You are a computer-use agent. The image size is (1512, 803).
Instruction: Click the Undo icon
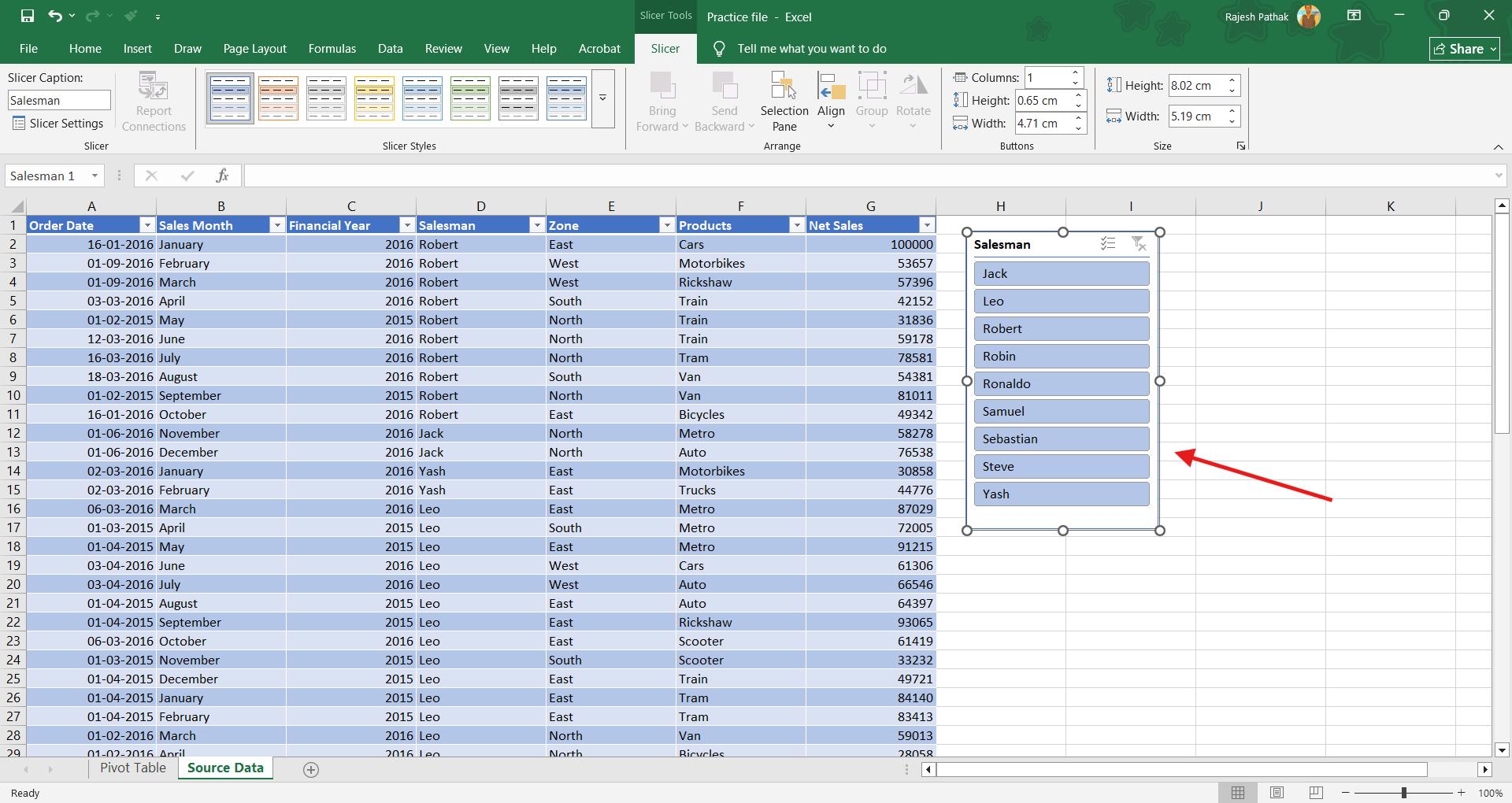(54, 16)
